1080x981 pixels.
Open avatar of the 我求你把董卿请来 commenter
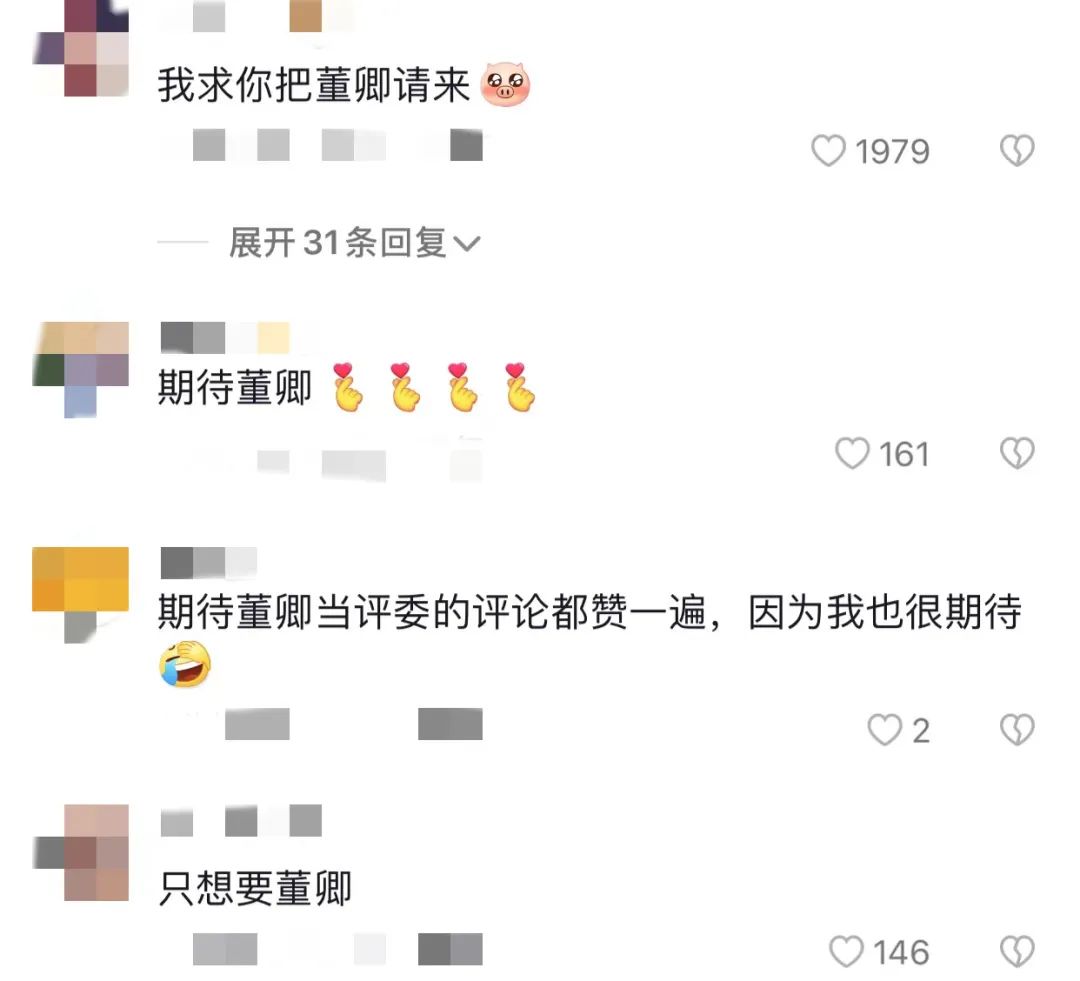click(x=81, y=48)
